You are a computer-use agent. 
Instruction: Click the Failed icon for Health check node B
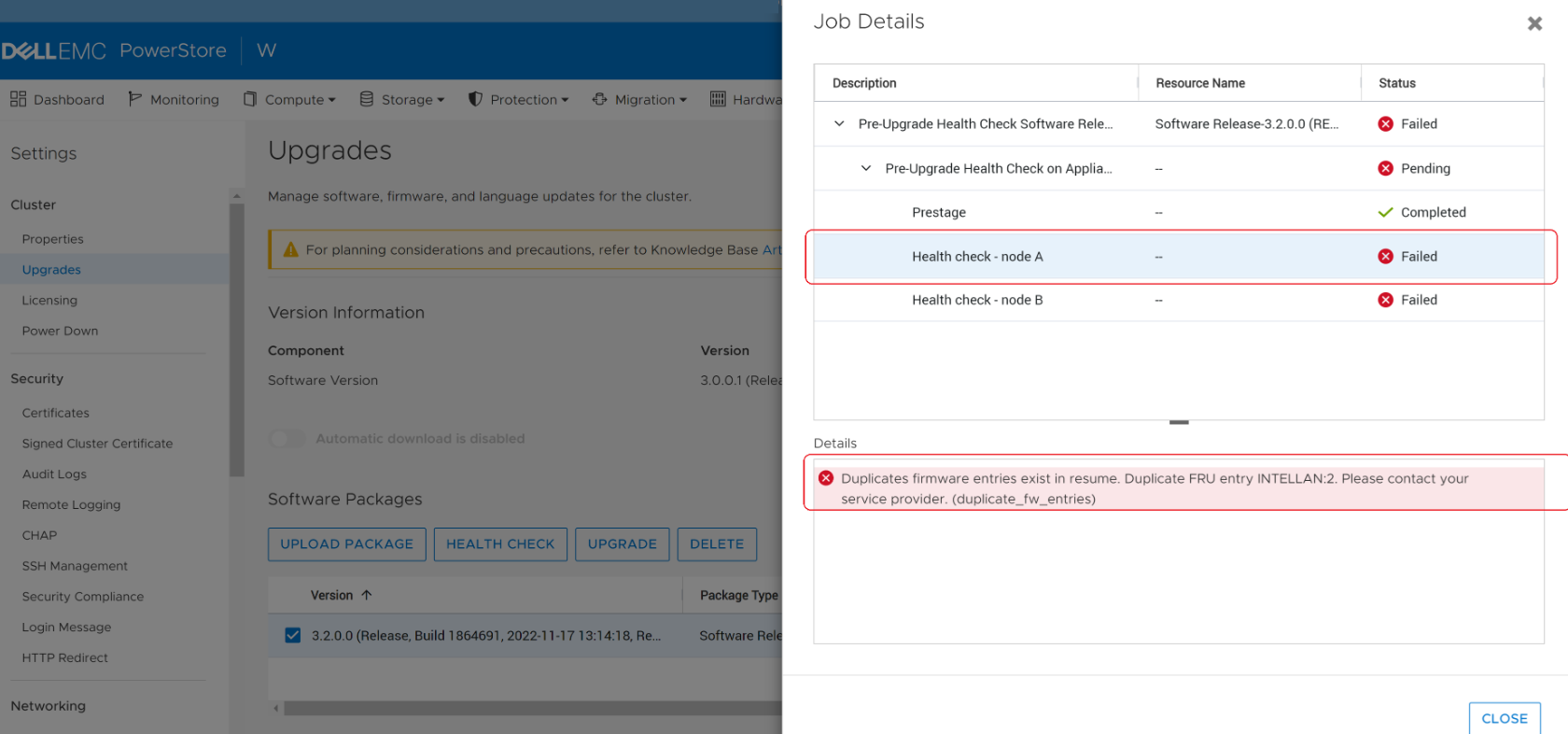pos(1386,300)
